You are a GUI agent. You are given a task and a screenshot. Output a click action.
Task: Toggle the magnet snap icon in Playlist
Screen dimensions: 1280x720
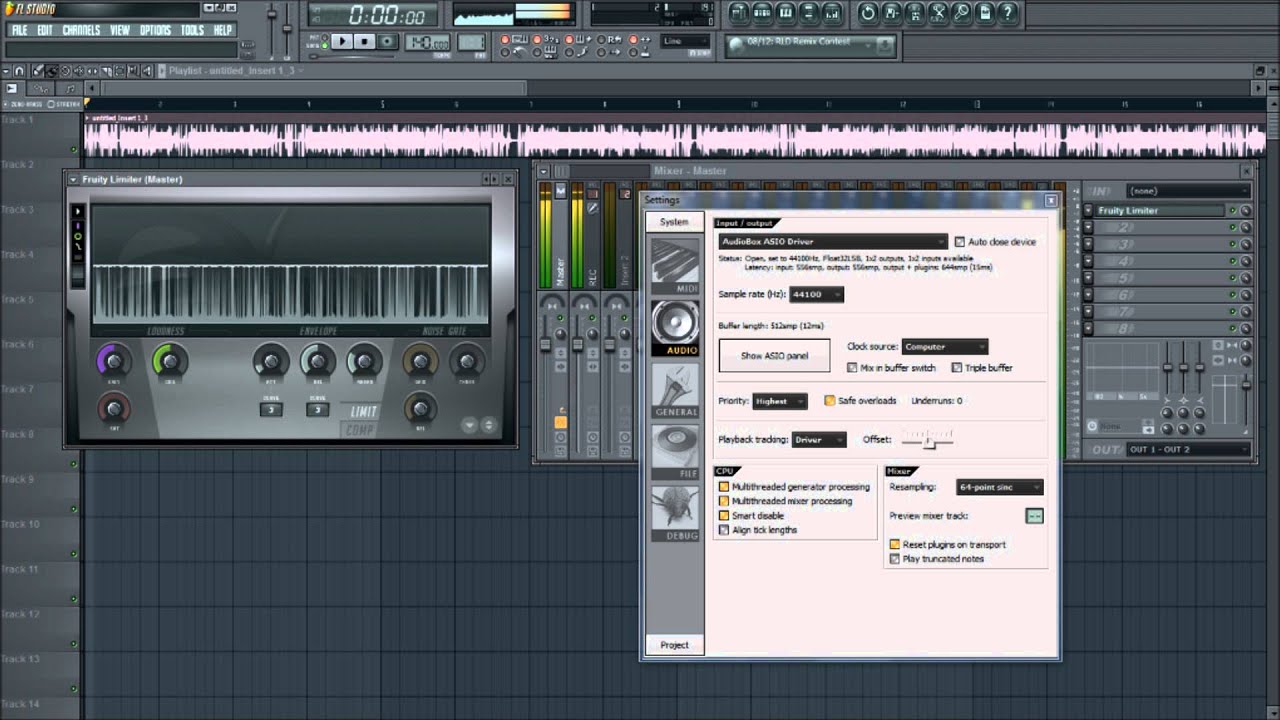pyautogui.click(x=18, y=71)
